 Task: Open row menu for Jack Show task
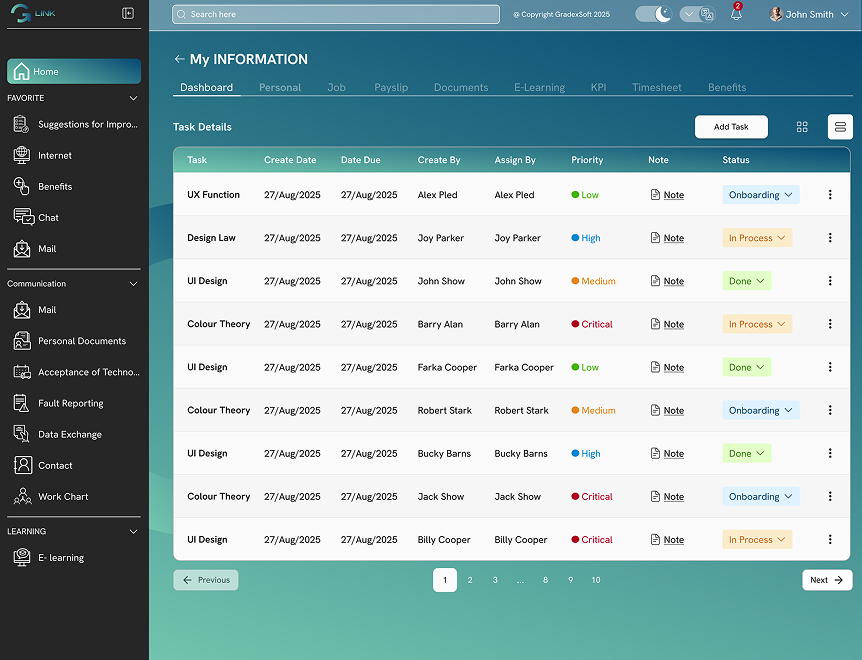(x=830, y=496)
